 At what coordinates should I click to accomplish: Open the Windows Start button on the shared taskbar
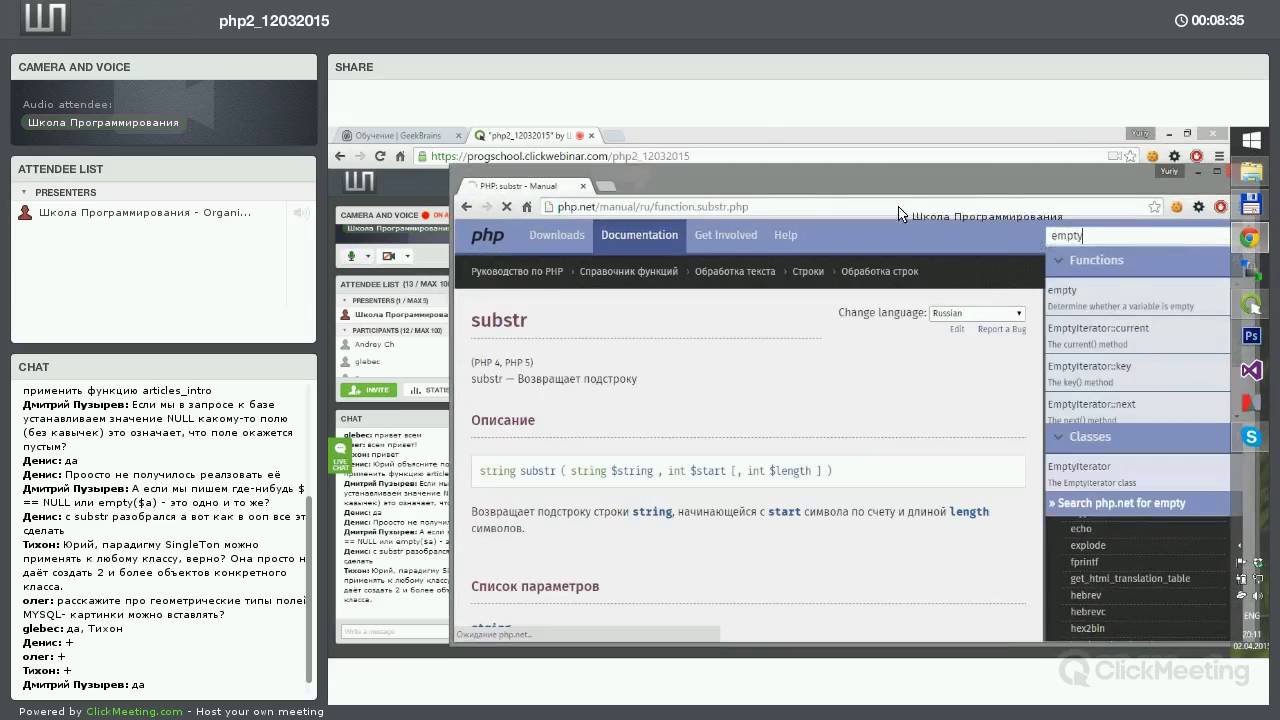tap(1251, 141)
